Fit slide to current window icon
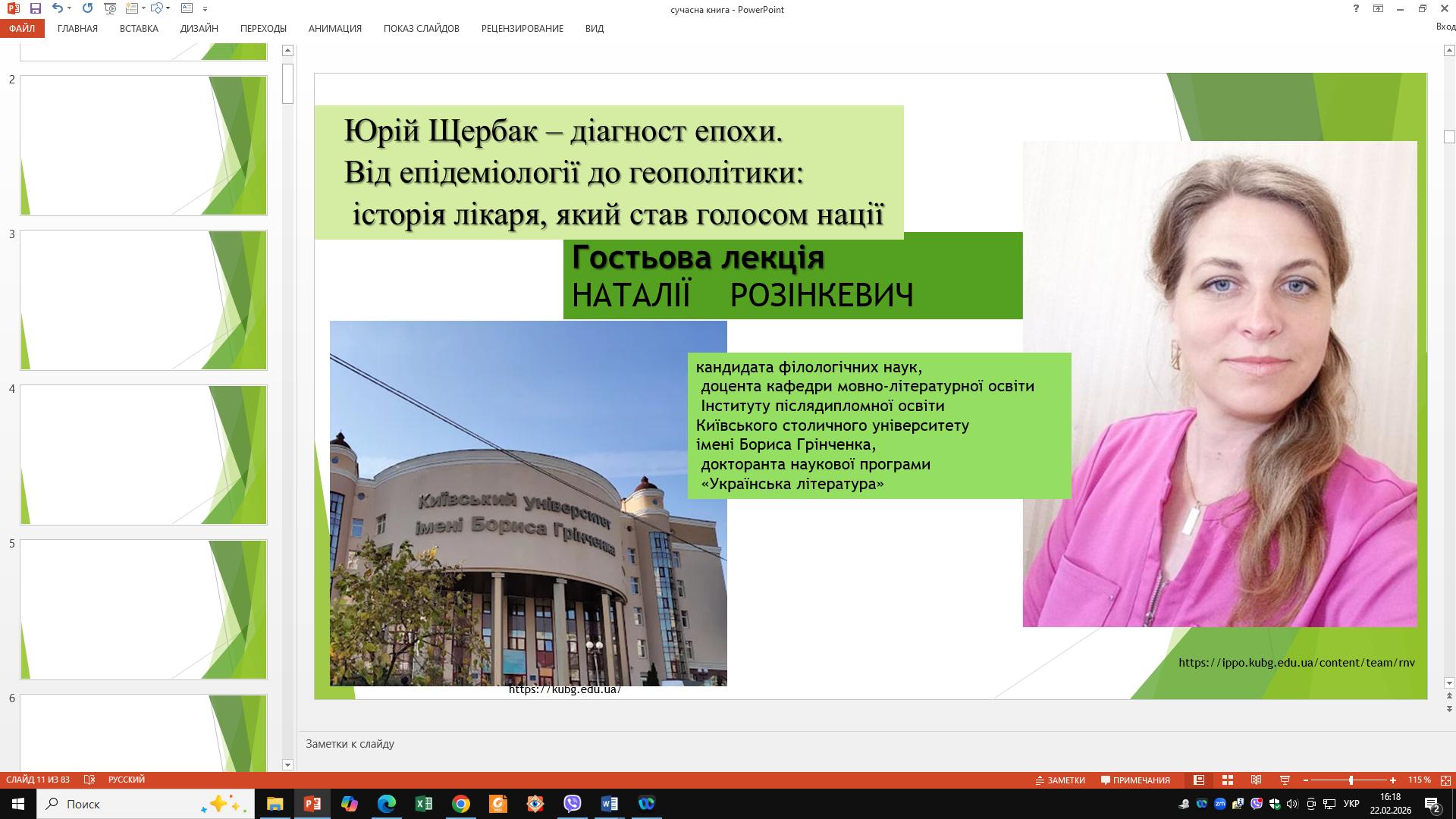Image resolution: width=1456 pixels, height=819 pixels. click(x=1445, y=780)
